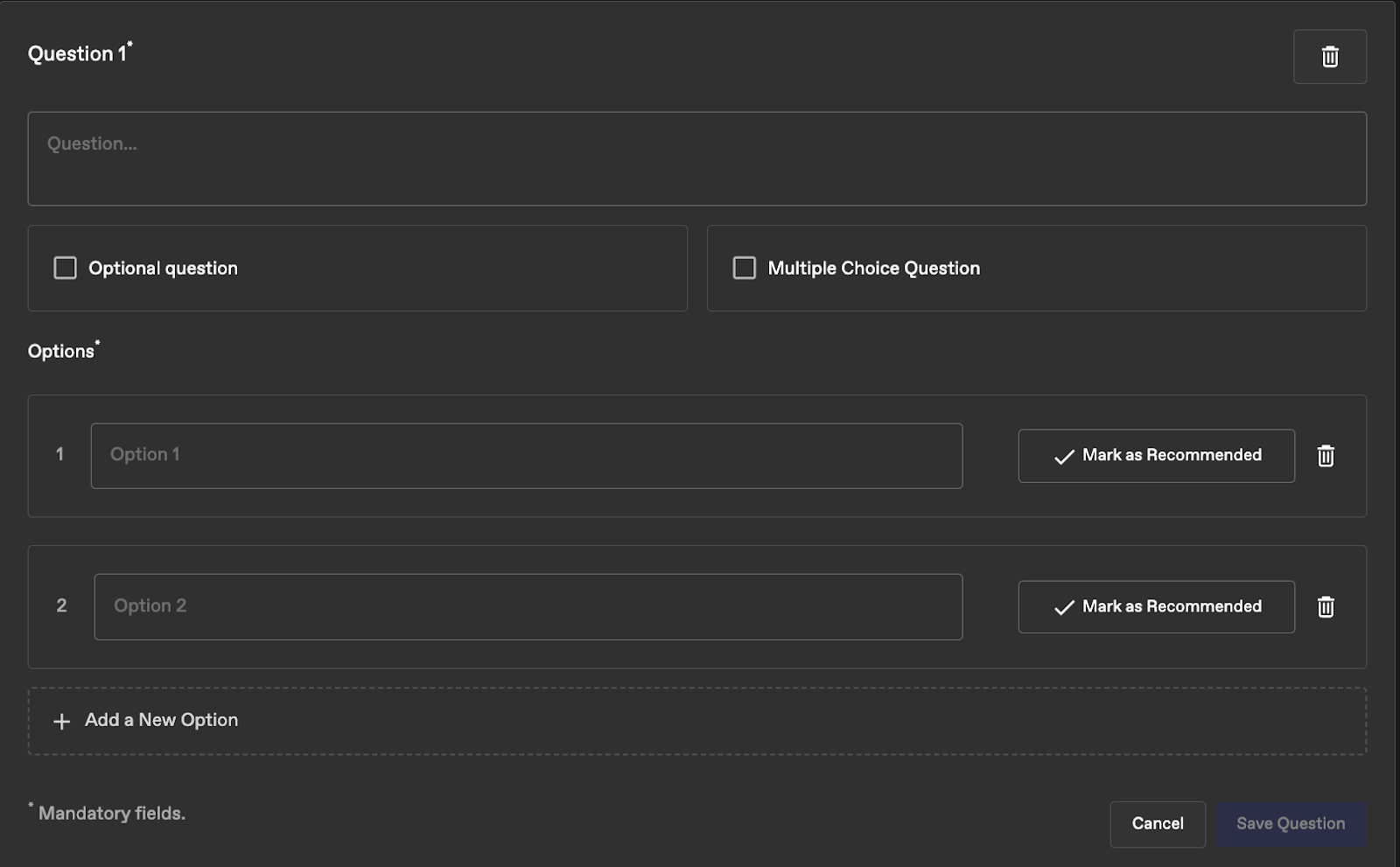Viewport: 1400px width, 867px height.
Task: Tick the Multiple Choice Question checkbox
Action: (x=745, y=268)
